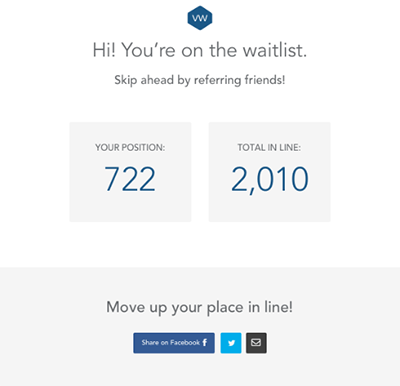
Task: Select the 722 position number
Action: 130,179
